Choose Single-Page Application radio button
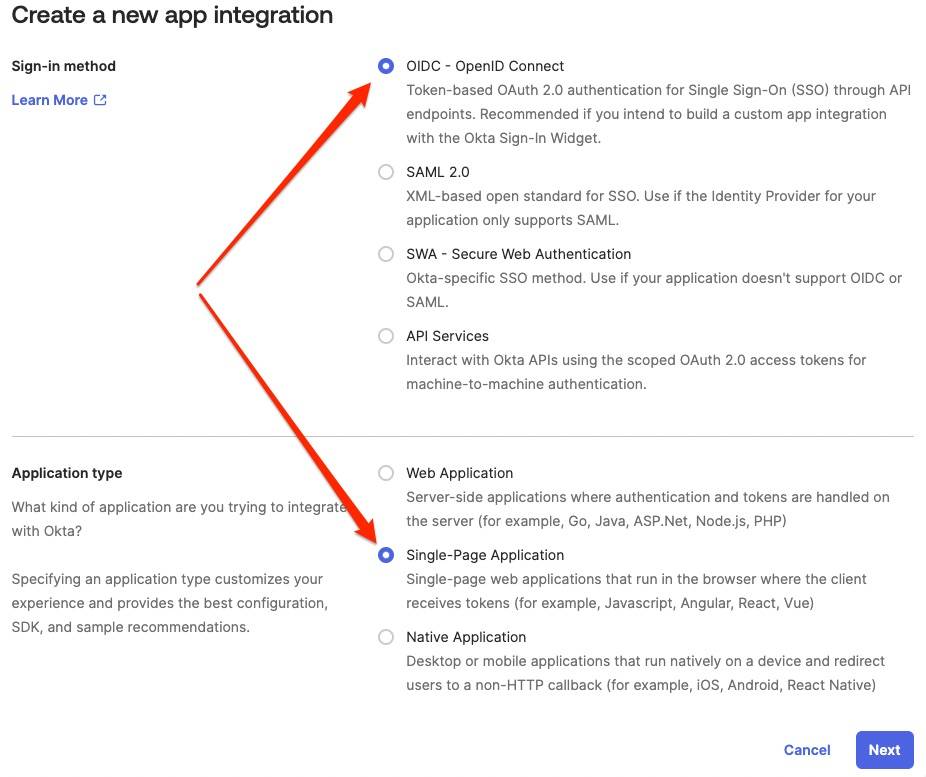This screenshot has width=926, height=777. pyautogui.click(x=386, y=555)
